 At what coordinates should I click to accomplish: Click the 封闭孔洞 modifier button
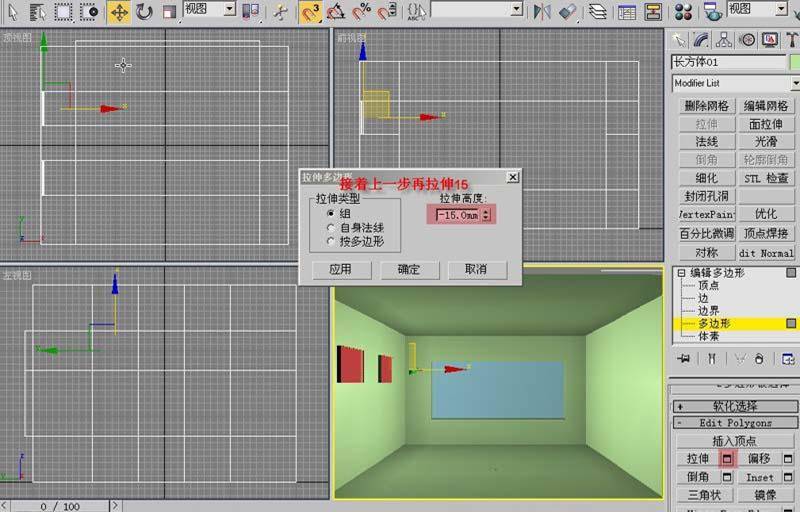pyautogui.click(x=707, y=196)
